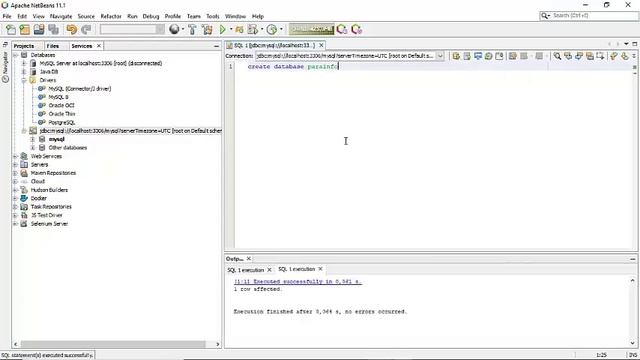The height and width of the screenshot is (360, 640).
Task: Close the Services tab
Action: pos(99,46)
